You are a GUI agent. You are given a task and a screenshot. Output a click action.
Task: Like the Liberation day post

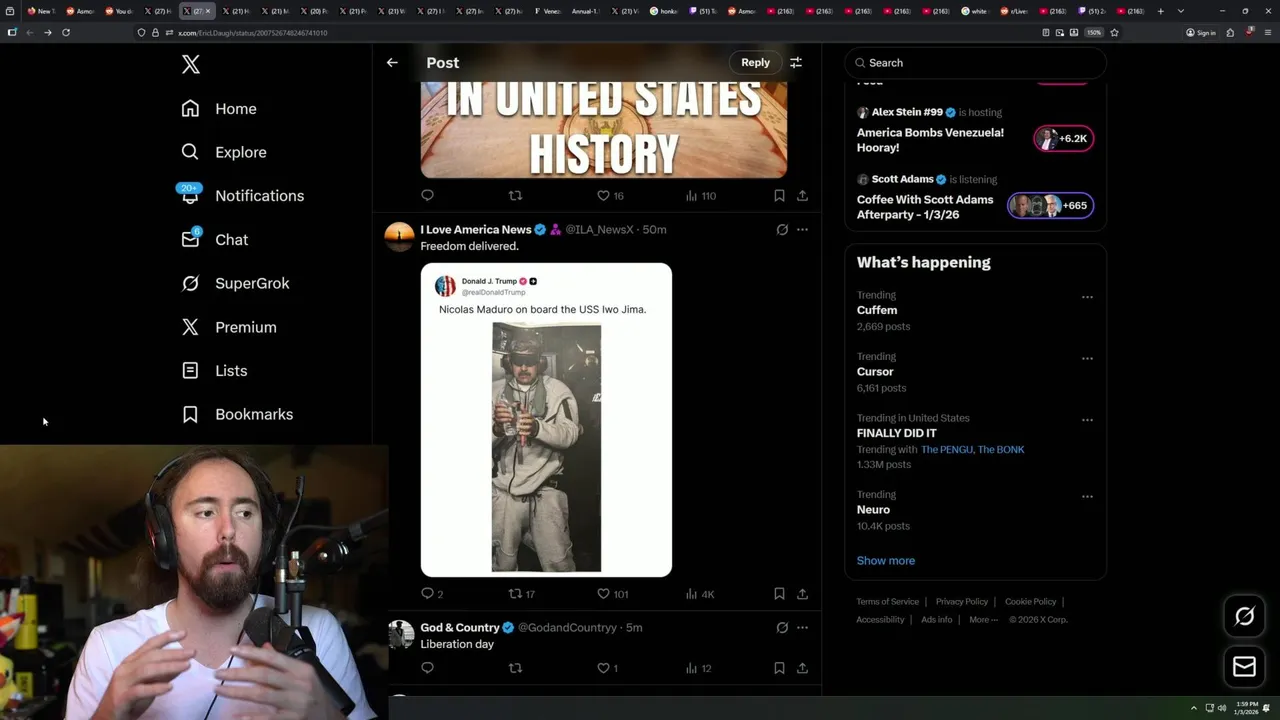607,668
